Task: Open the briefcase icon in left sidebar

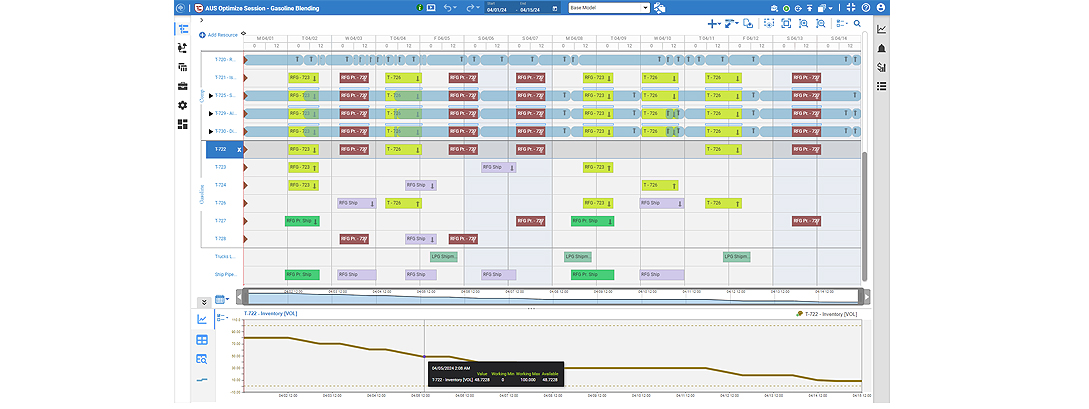Action: [183, 86]
